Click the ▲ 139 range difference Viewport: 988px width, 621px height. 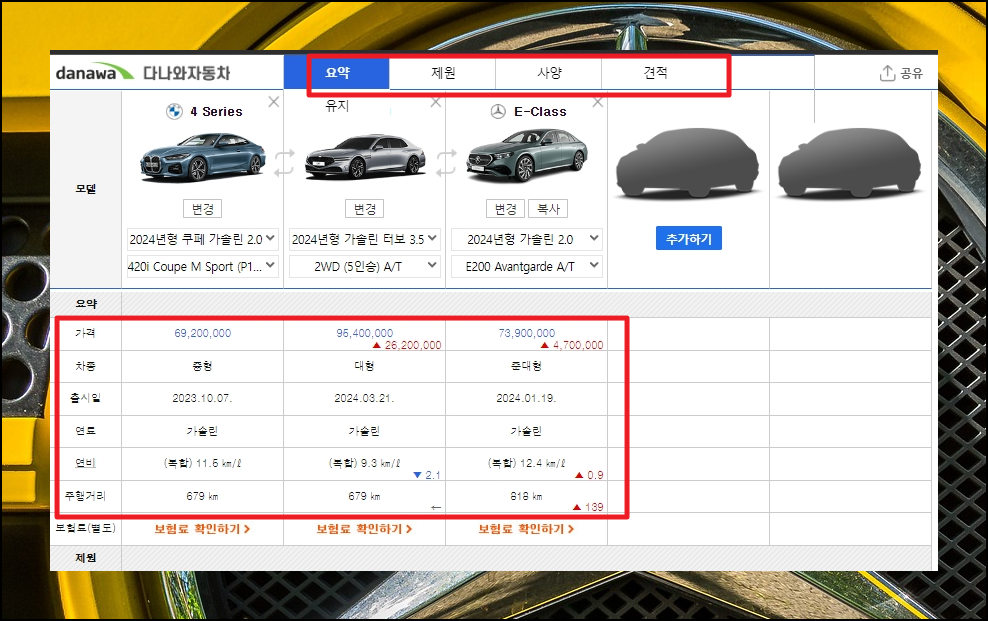point(588,507)
